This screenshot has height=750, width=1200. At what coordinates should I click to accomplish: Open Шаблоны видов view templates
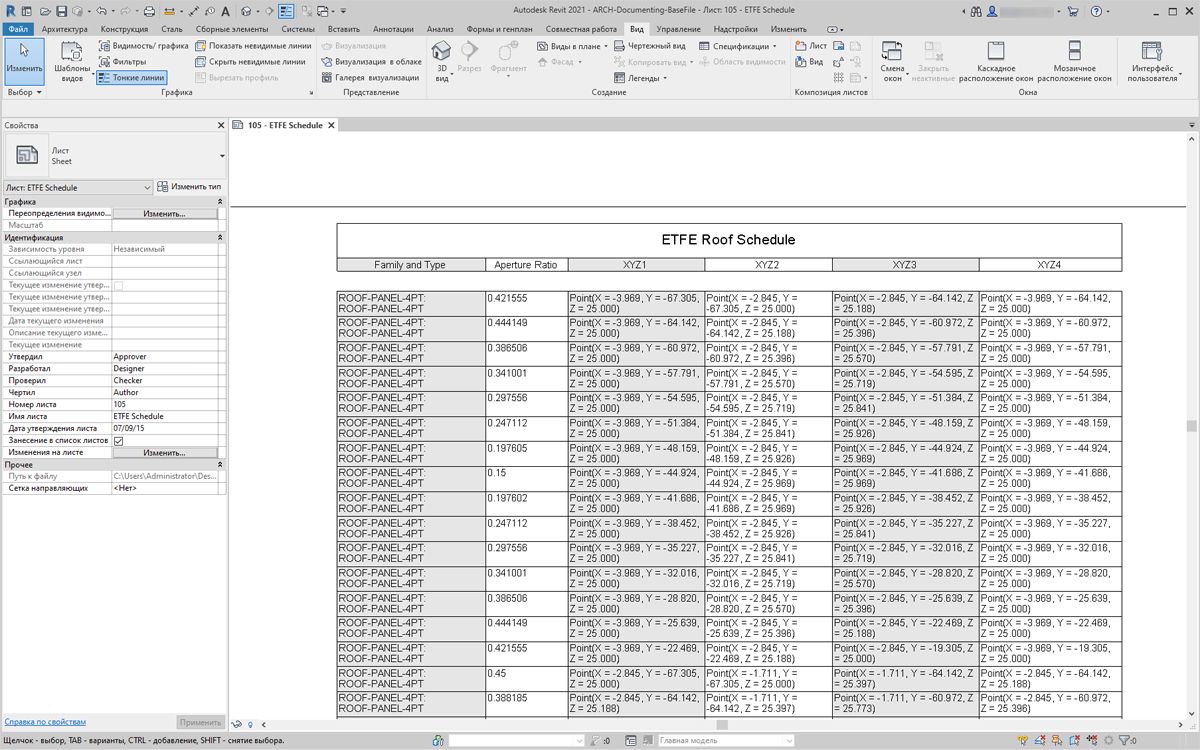tap(72, 61)
